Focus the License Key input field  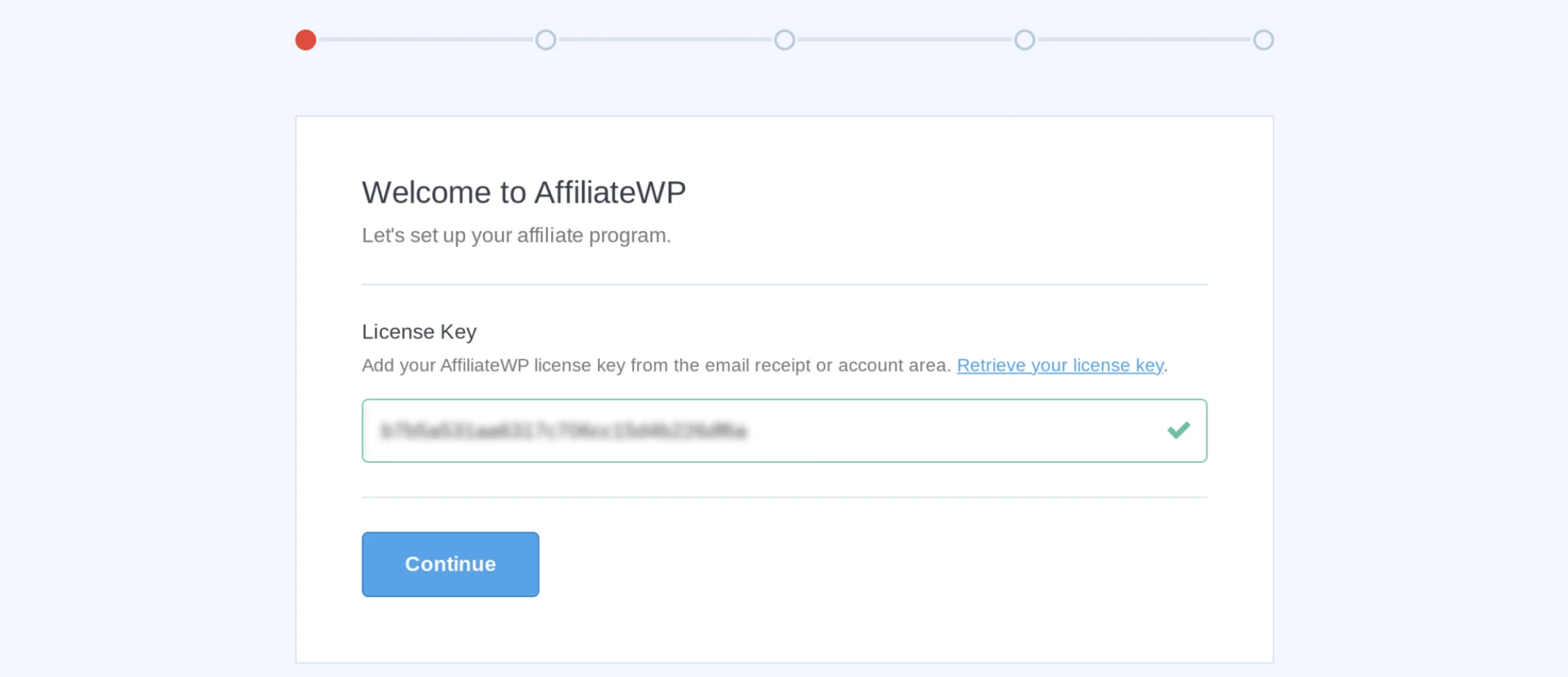(x=784, y=430)
